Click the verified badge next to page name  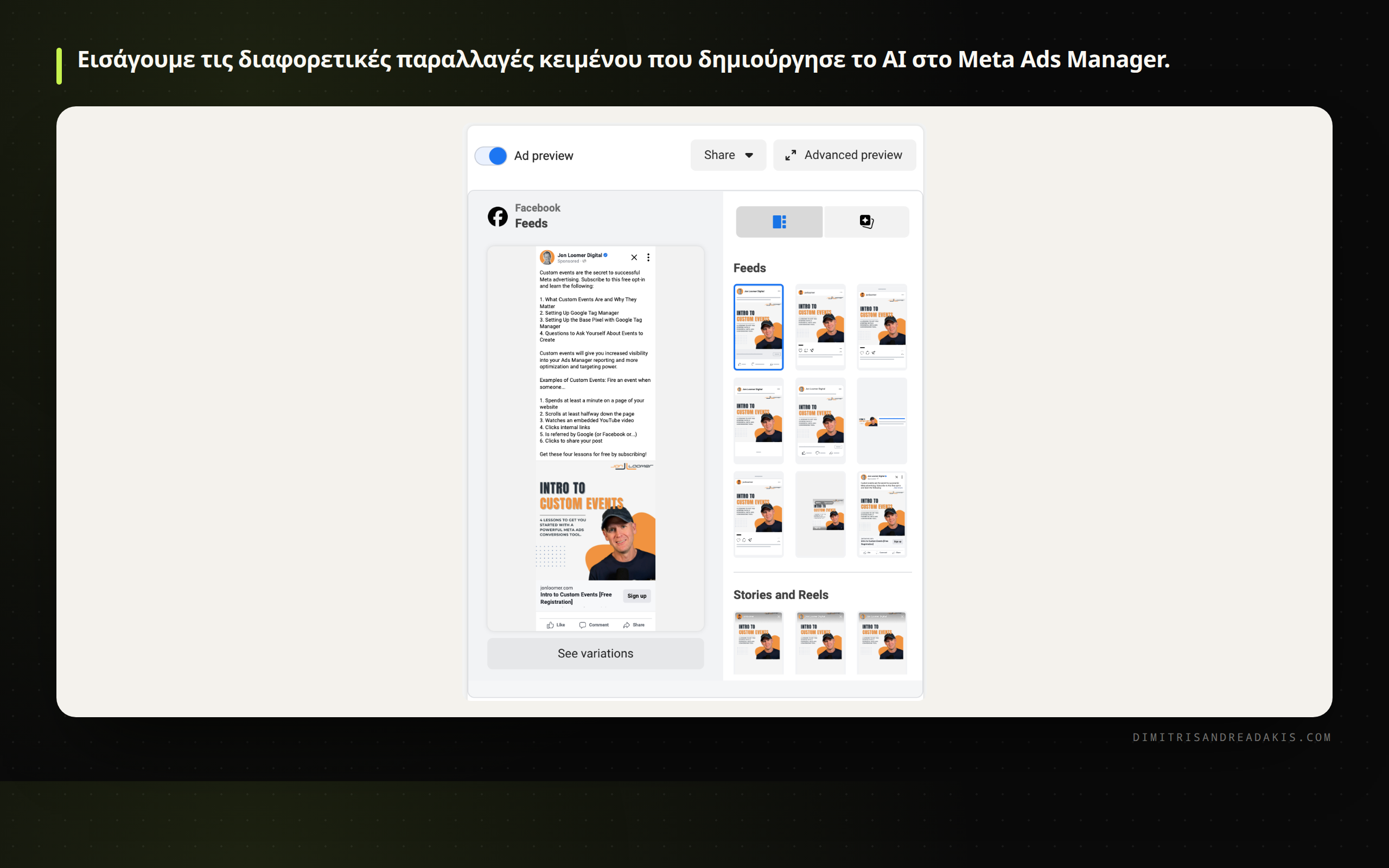point(606,255)
